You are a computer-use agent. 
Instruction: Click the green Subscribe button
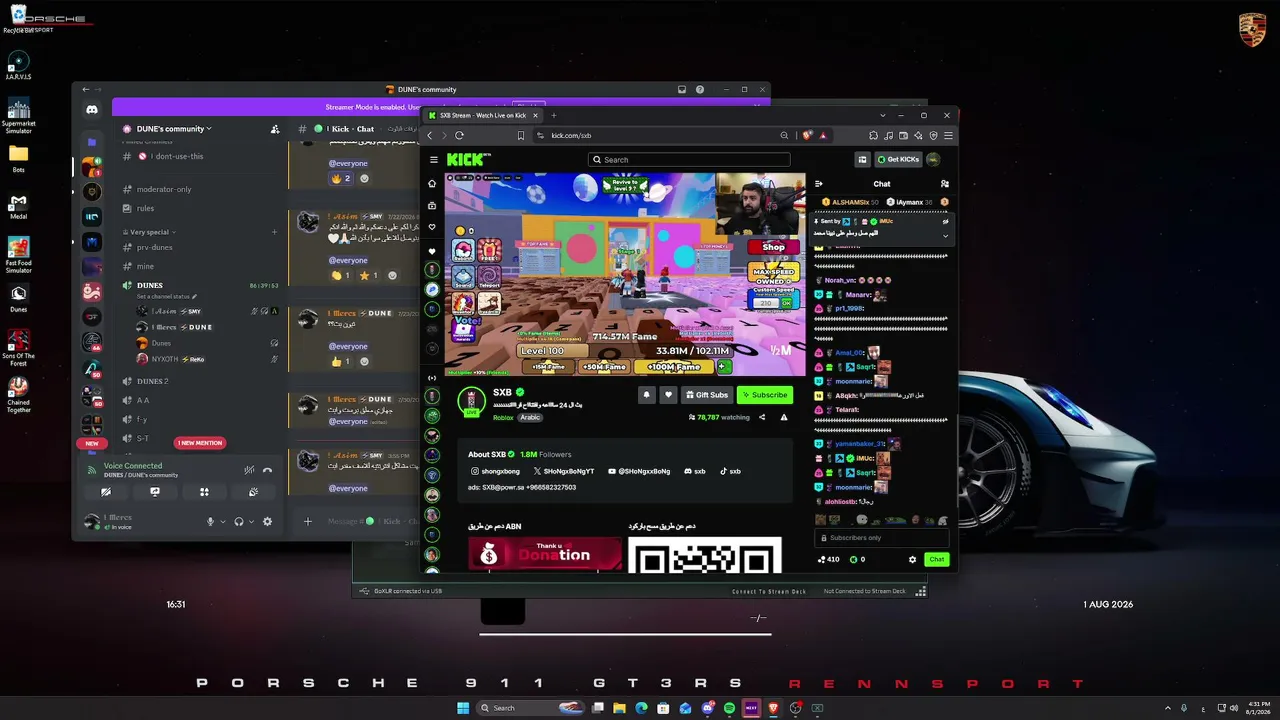point(765,395)
